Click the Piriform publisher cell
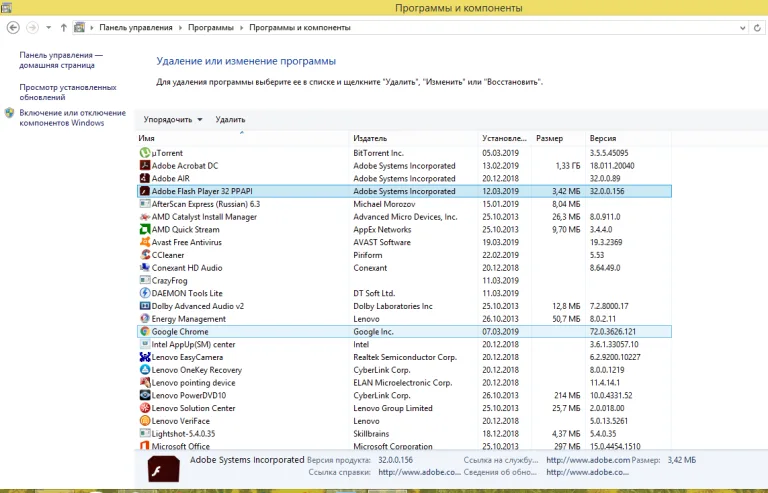Image resolution: width=768 pixels, height=493 pixels. pos(368,255)
